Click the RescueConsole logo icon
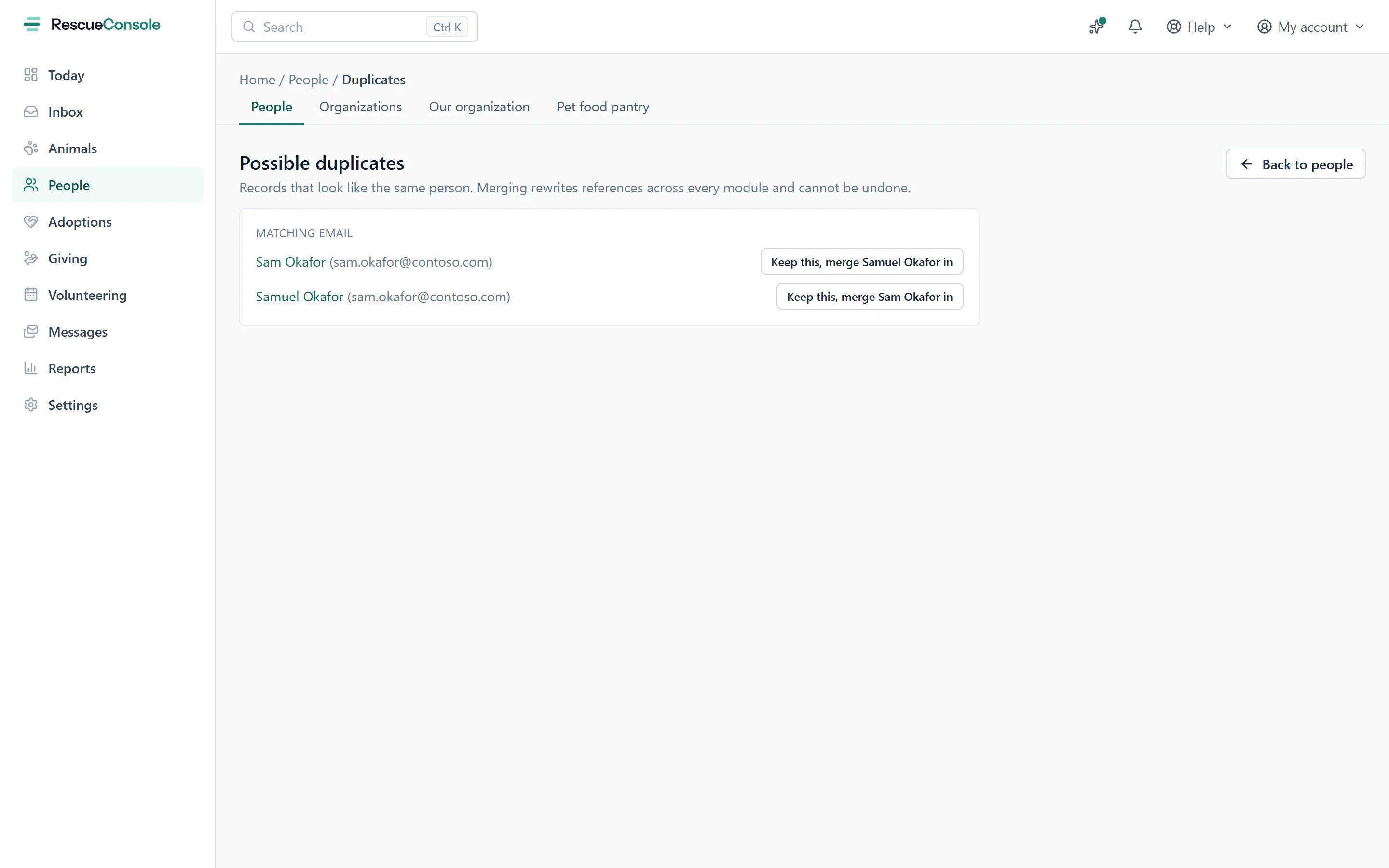Viewport: 1389px width, 868px height. click(32, 24)
